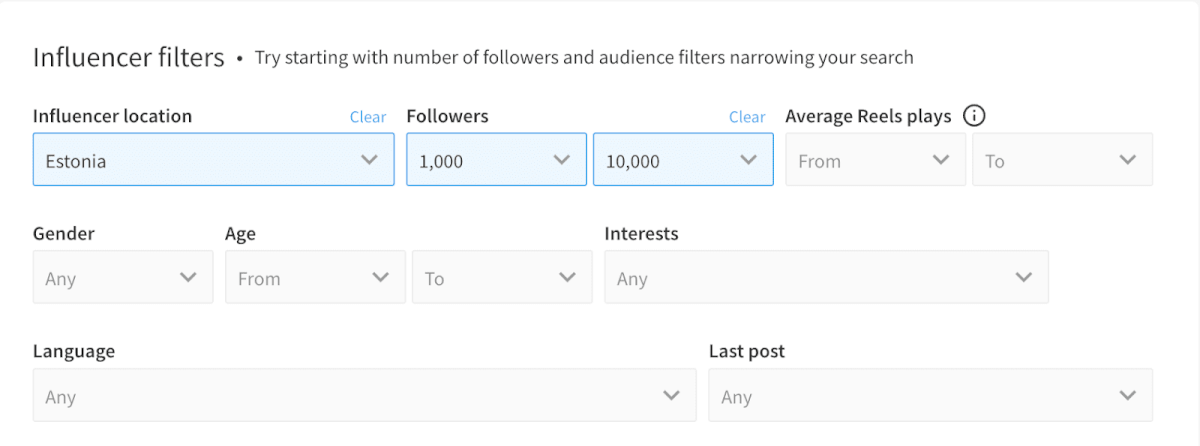Open the Influencer location dropdown showing Estonia
This screenshot has width=1200, height=446.
coord(200,160)
